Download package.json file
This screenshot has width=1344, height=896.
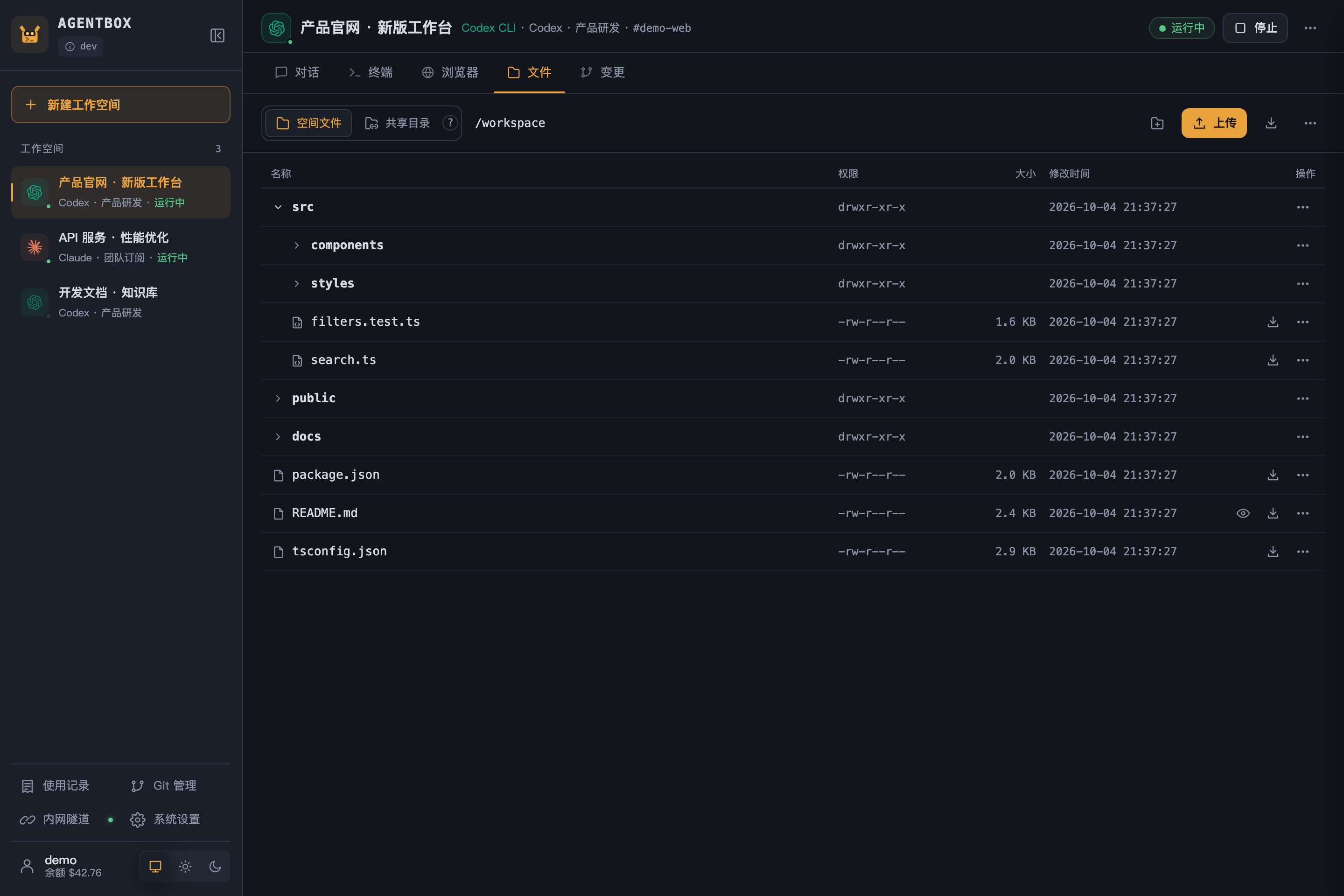tap(1273, 475)
